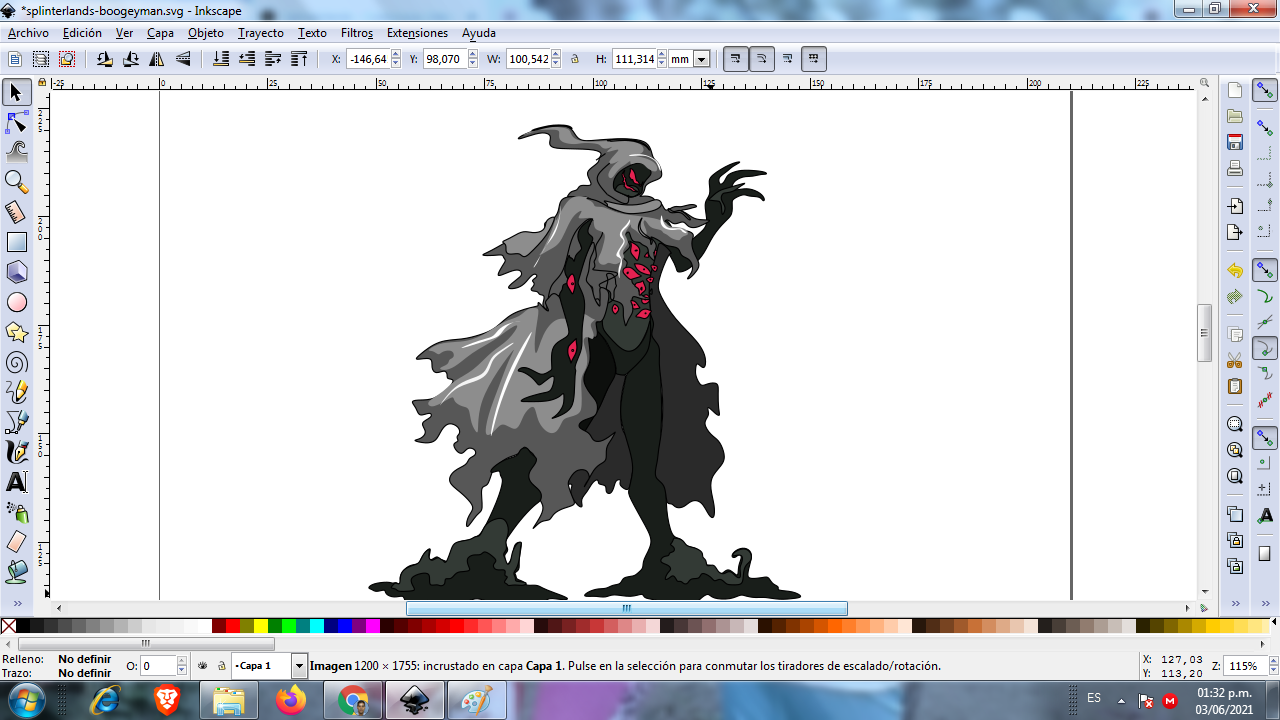Select the Eraser tool
The height and width of the screenshot is (720, 1280).
[x=16, y=542]
